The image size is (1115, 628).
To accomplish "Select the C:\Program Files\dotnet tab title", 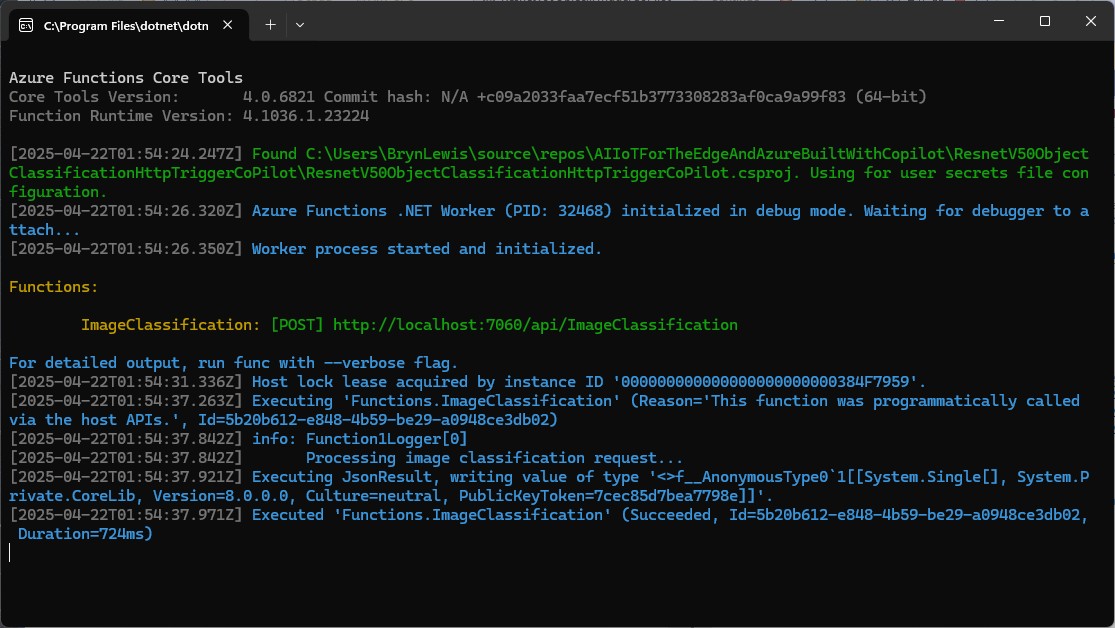I will point(126,25).
